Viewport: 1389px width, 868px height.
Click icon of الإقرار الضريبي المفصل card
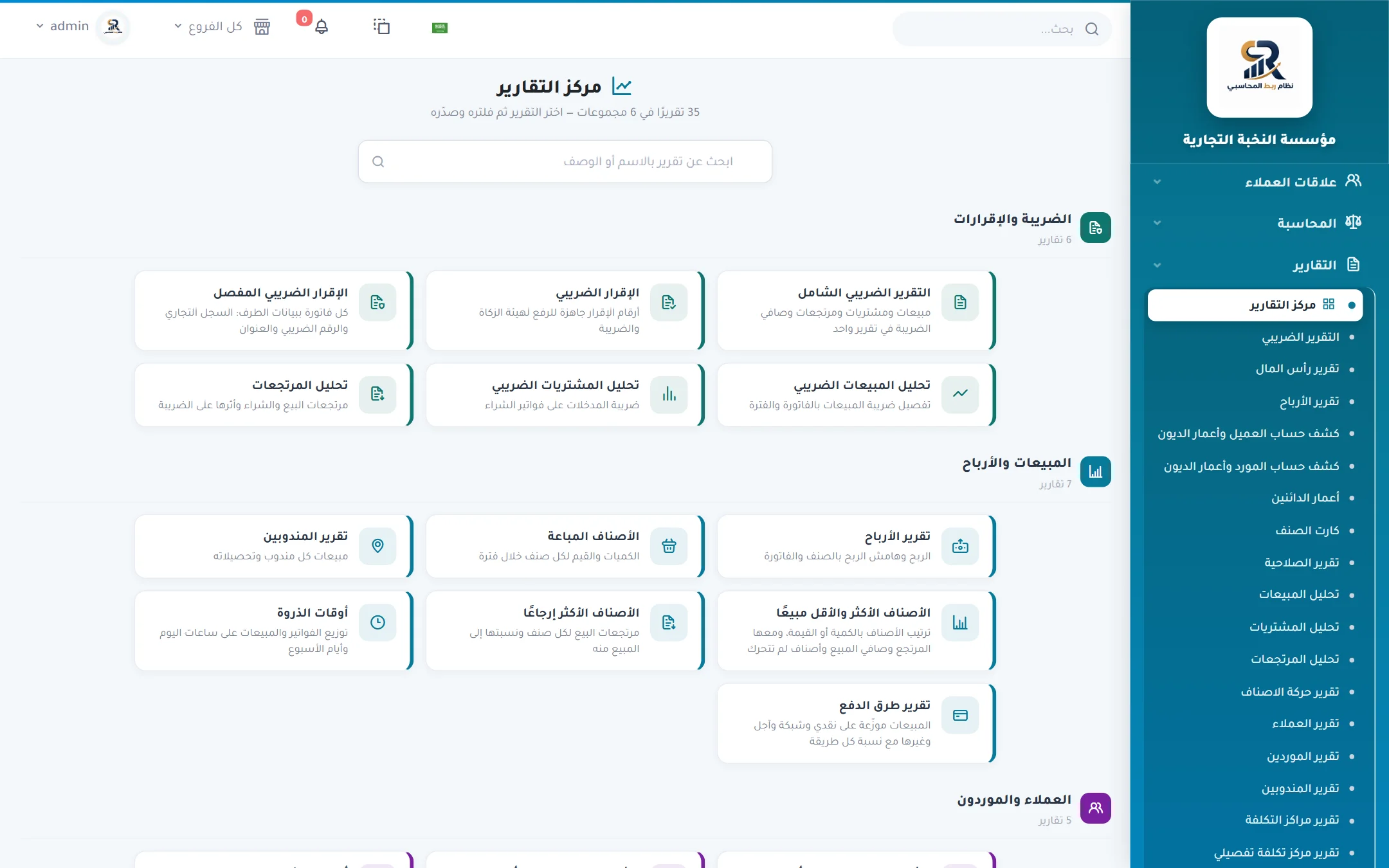[377, 302]
